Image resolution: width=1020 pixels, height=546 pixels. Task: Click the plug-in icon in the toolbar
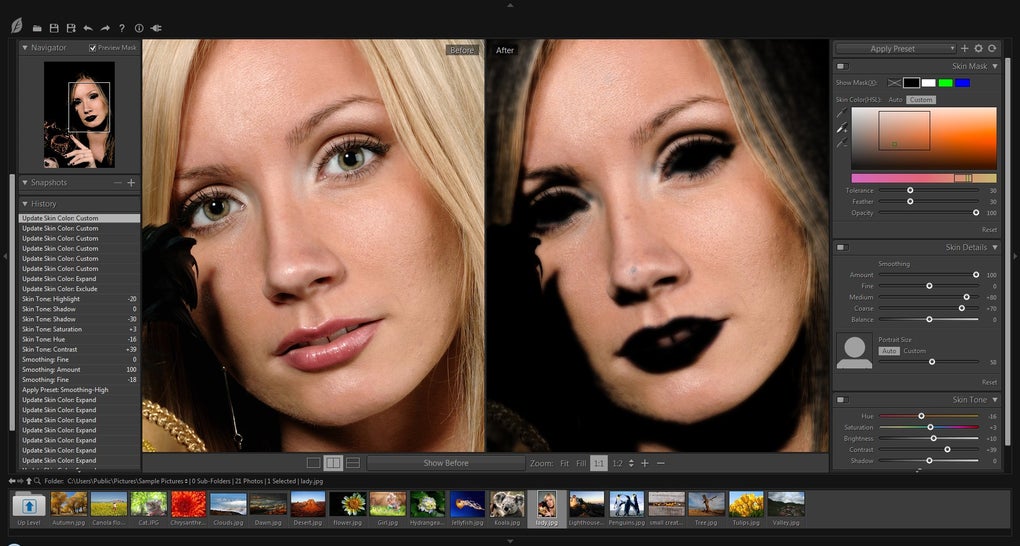point(156,29)
